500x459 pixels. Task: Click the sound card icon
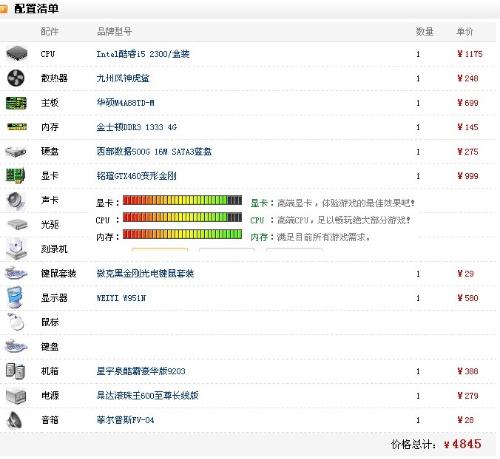tap(15, 201)
